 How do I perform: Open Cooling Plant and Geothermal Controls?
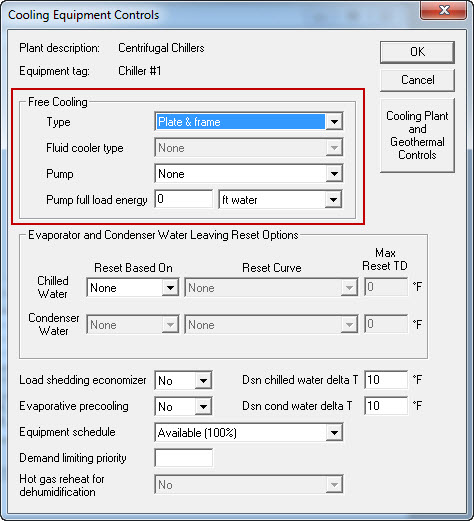(x=417, y=135)
